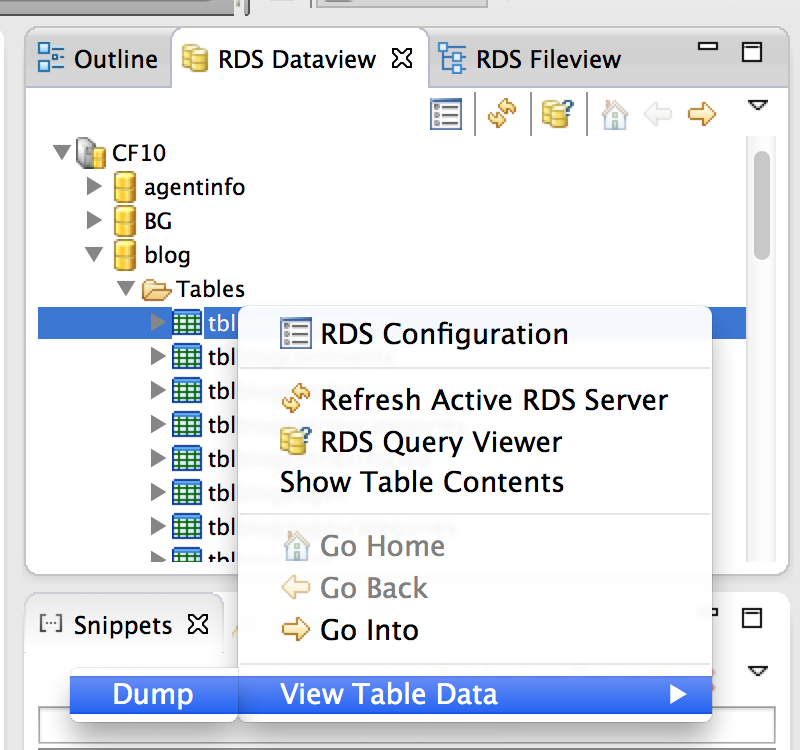Click Go Home in the context menu
The image size is (800, 750).
(x=475, y=546)
